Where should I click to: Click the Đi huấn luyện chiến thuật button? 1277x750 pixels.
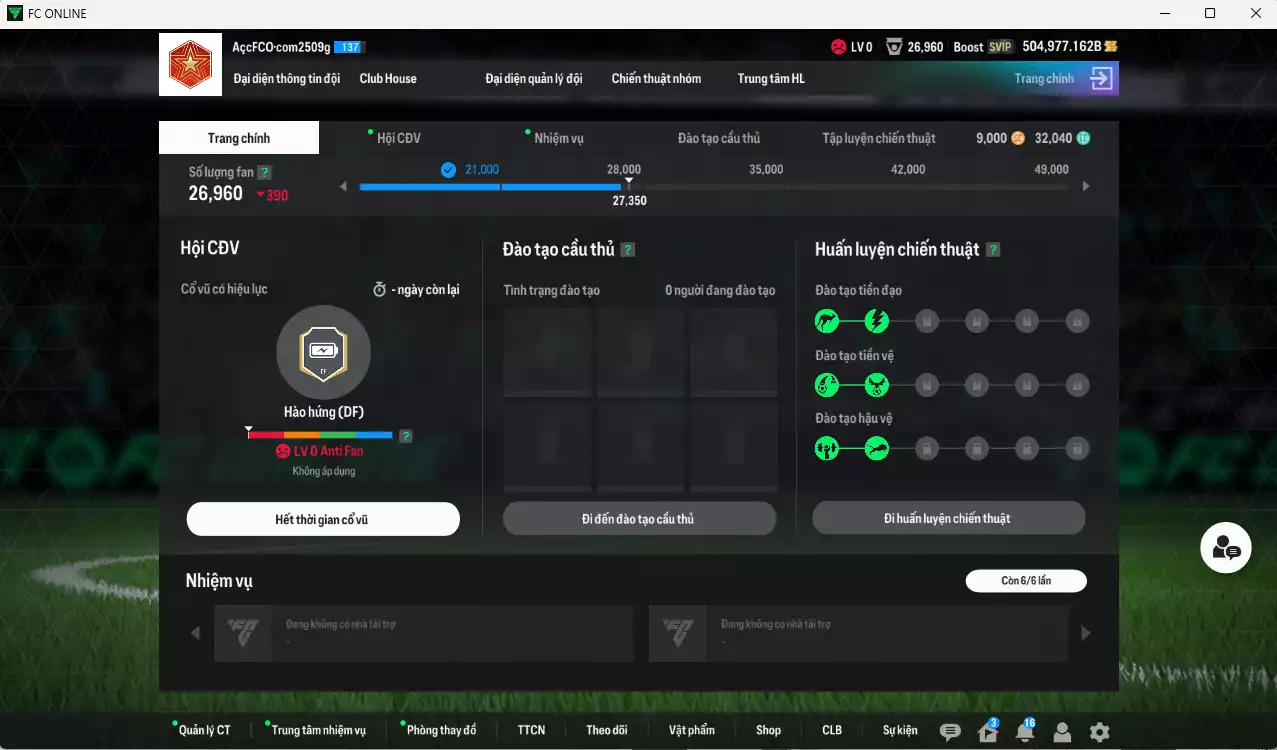pos(948,518)
